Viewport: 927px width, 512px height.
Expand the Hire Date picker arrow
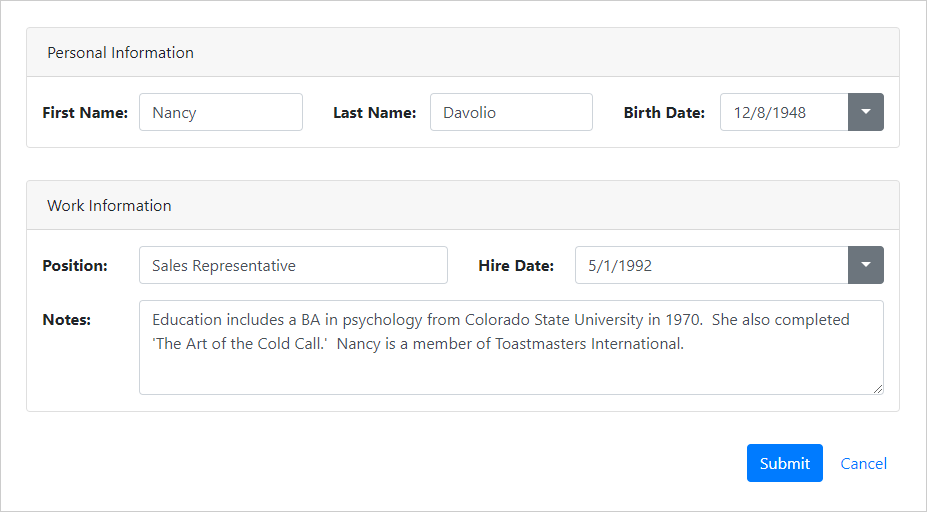click(x=865, y=265)
